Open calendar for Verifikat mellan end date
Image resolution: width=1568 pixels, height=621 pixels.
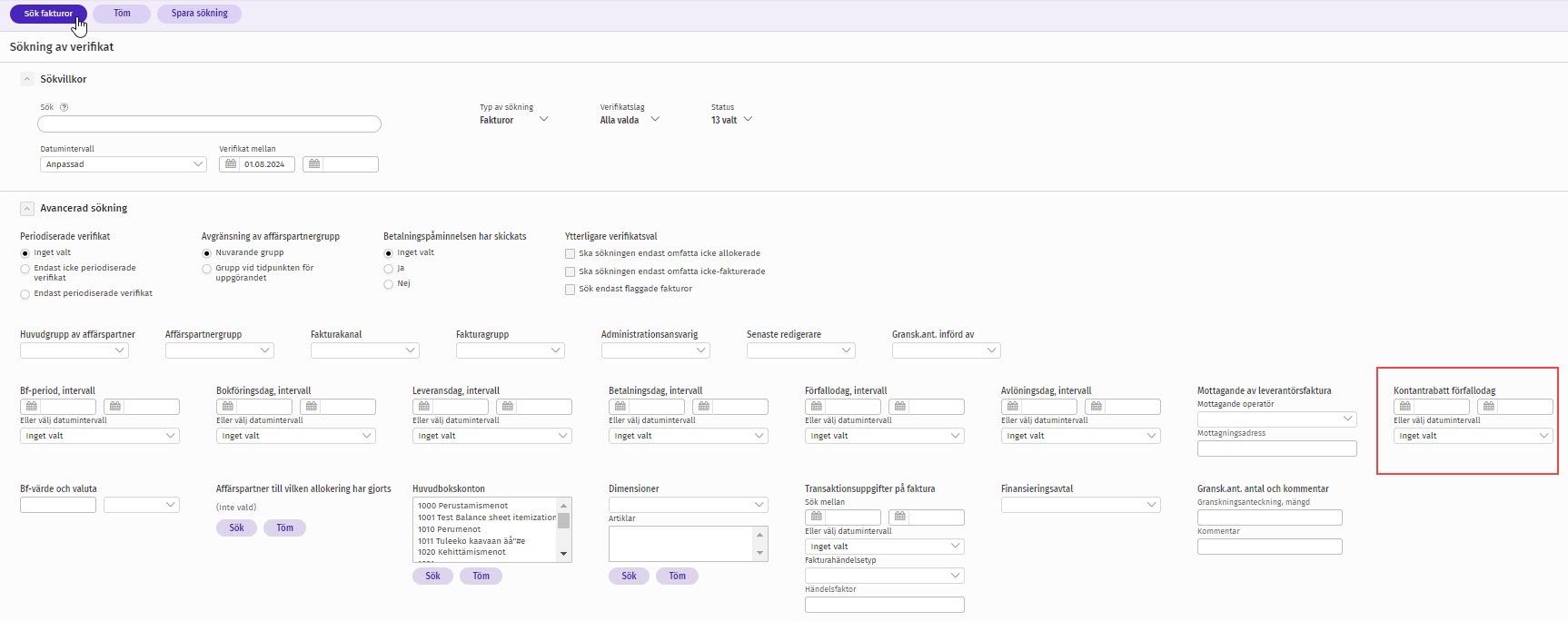coord(314,164)
